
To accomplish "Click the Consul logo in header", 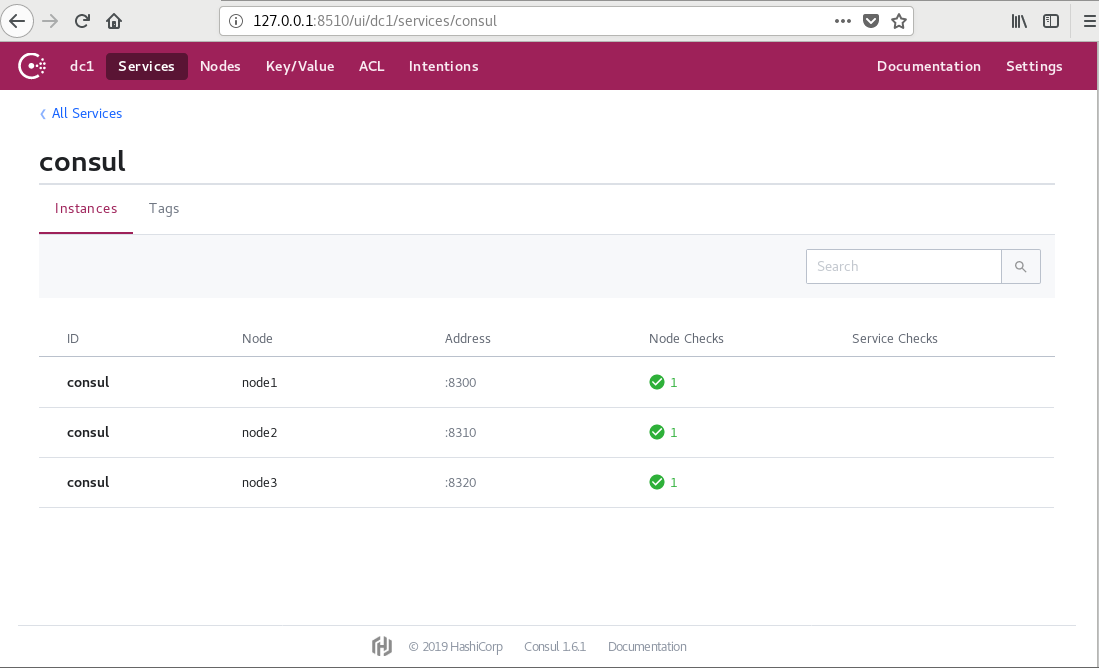I will pos(32,66).
